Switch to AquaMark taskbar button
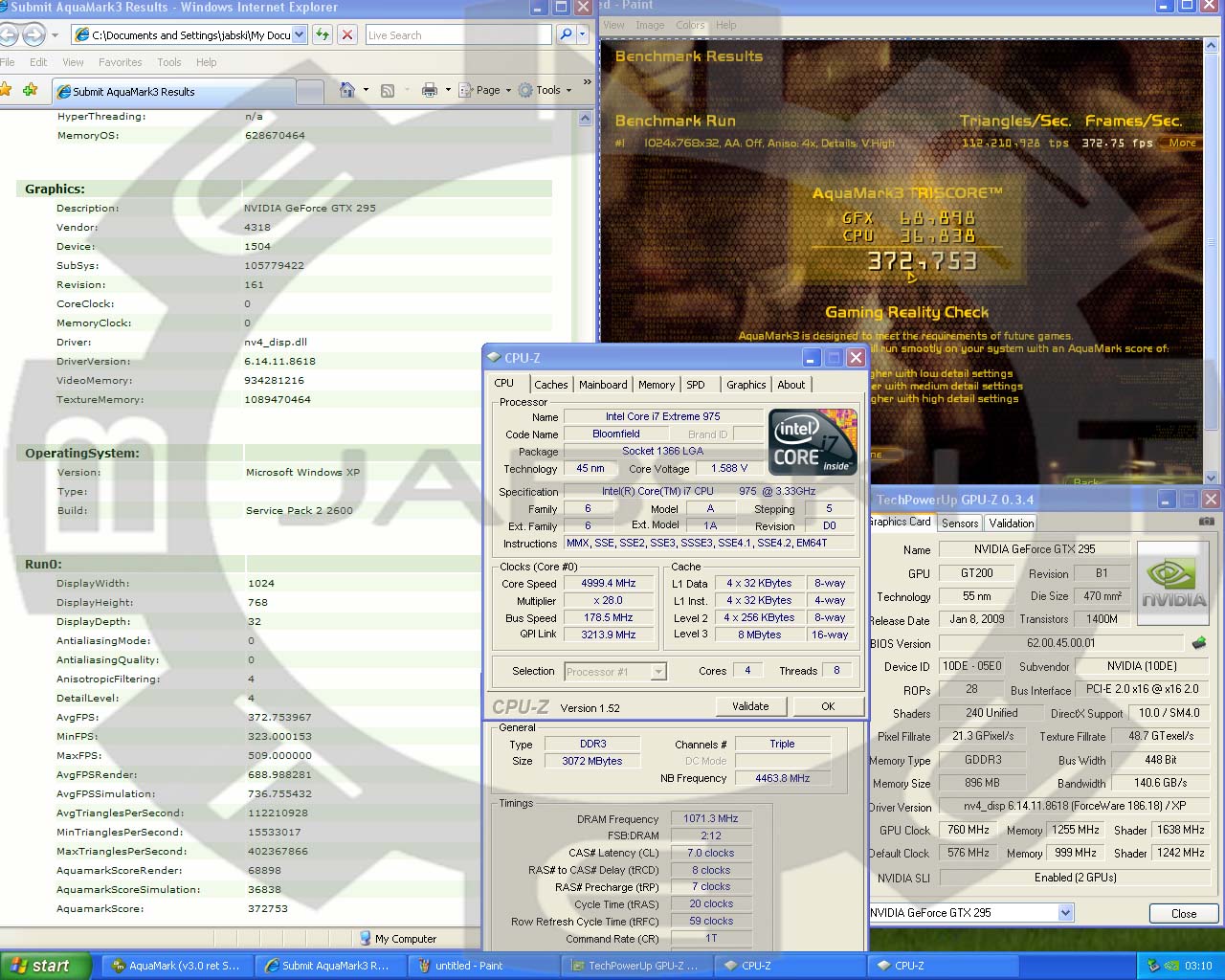The width and height of the screenshot is (1225, 980). click(178, 966)
